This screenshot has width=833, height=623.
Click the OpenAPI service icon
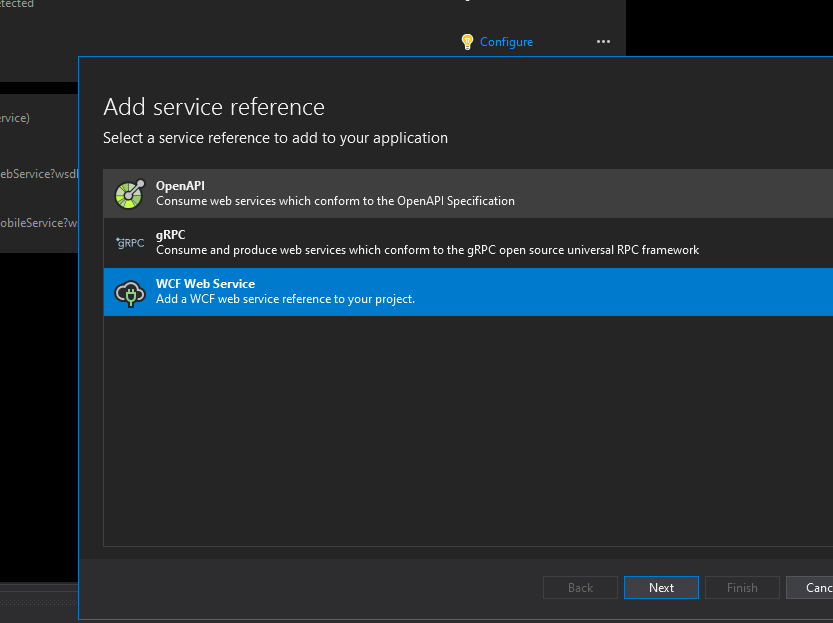[x=130, y=194]
